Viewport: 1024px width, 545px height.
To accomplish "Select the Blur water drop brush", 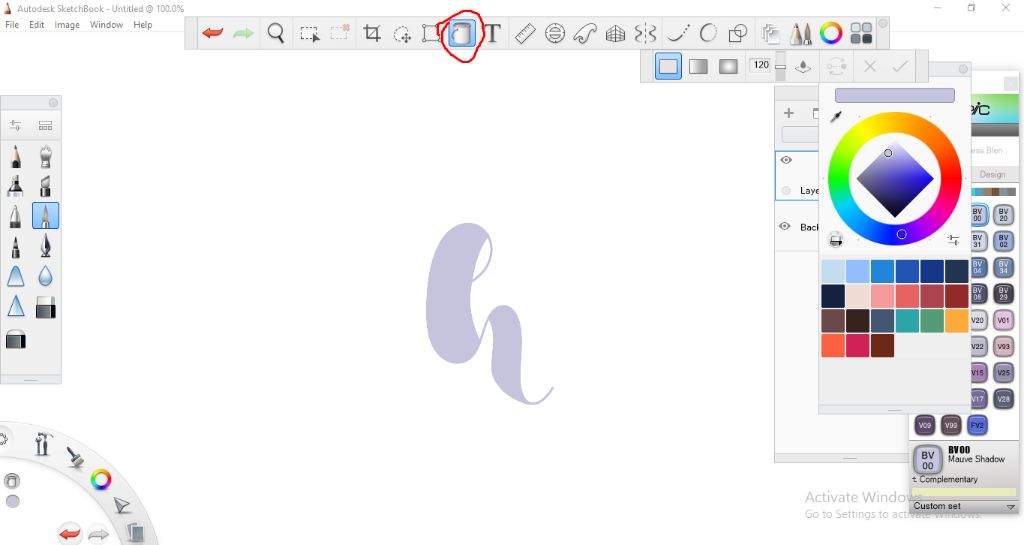I will pos(45,276).
